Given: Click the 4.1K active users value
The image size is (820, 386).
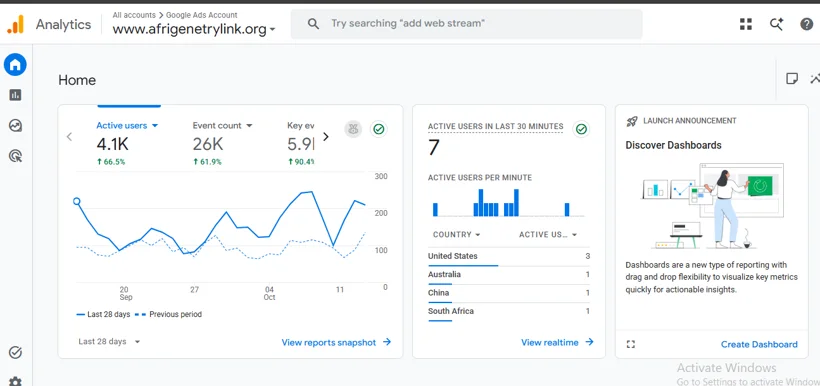Looking at the screenshot, I should pyautogui.click(x=112, y=144).
